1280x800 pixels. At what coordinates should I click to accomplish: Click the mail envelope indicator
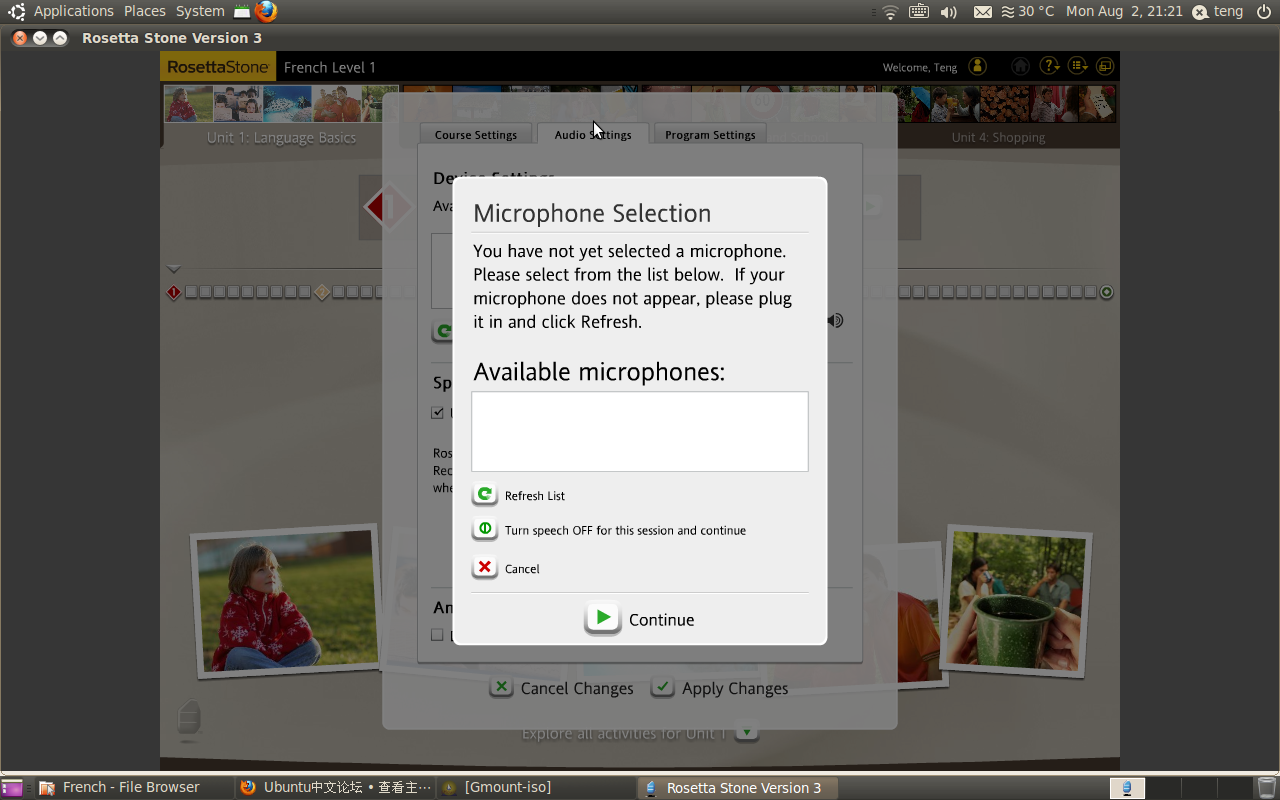[x=983, y=12]
